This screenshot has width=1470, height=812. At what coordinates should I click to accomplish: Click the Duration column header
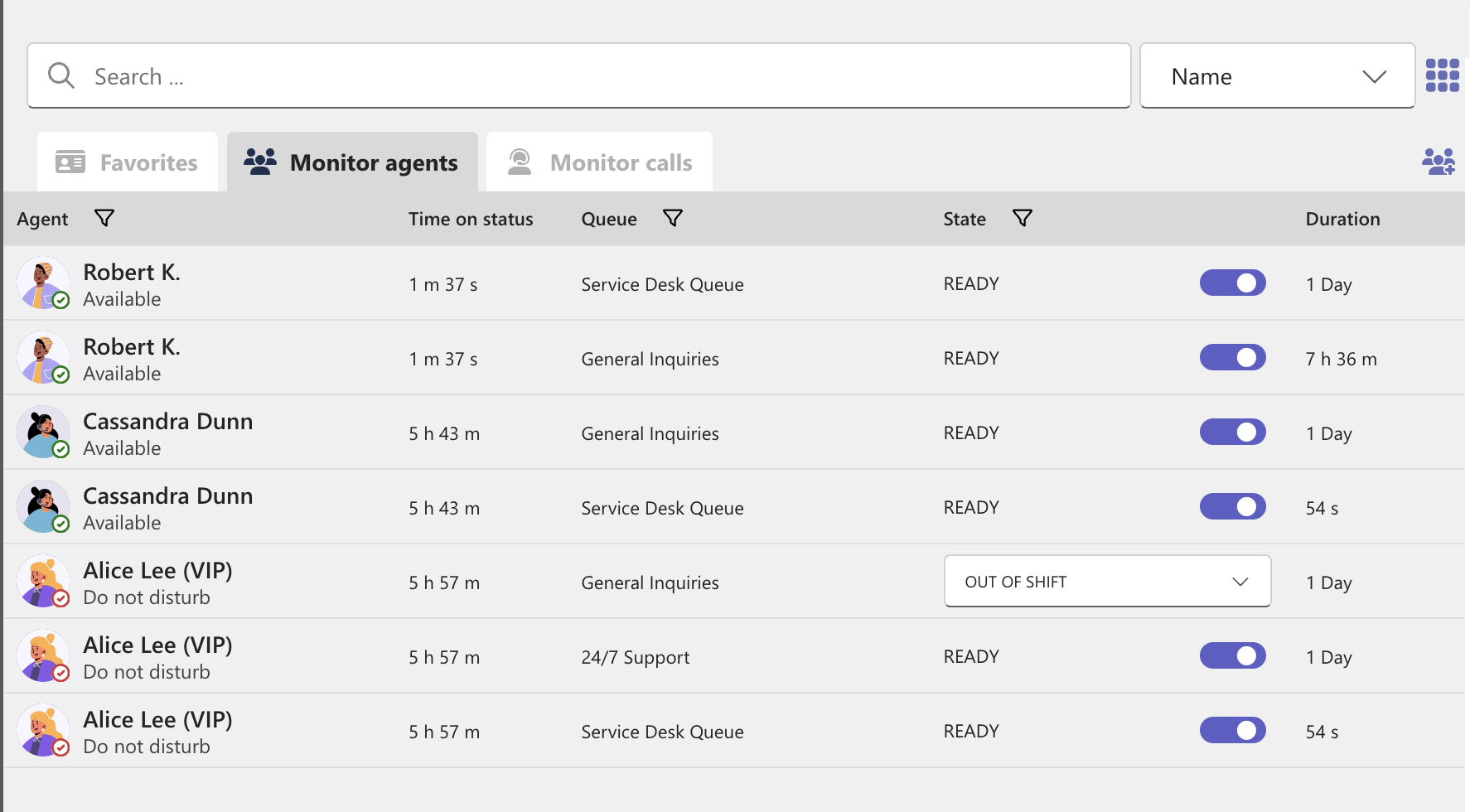(x=1342, y=219)
